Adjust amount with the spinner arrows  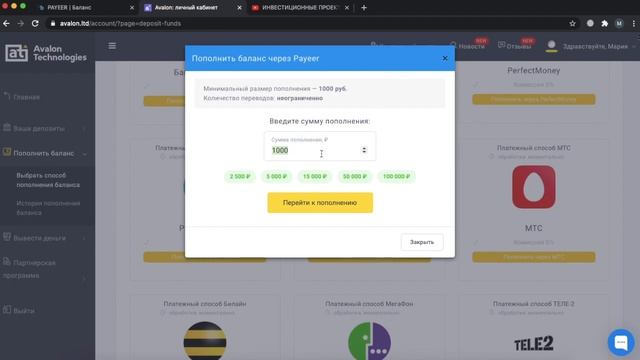(x=364, y=150)
